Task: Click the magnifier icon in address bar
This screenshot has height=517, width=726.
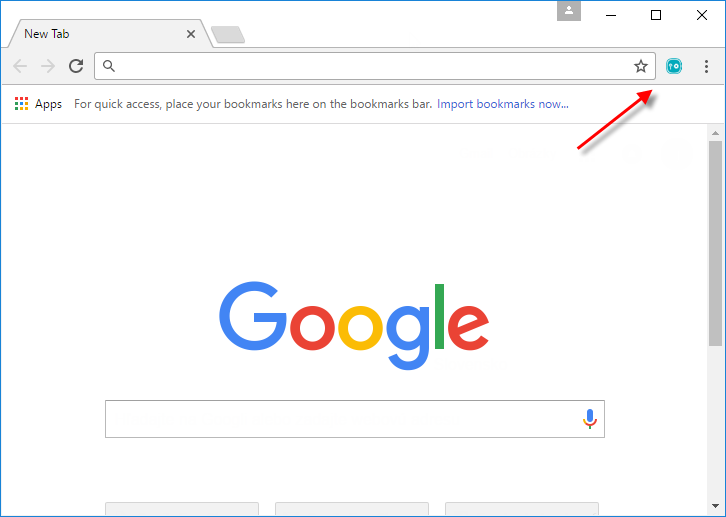Action: [109, 66]
